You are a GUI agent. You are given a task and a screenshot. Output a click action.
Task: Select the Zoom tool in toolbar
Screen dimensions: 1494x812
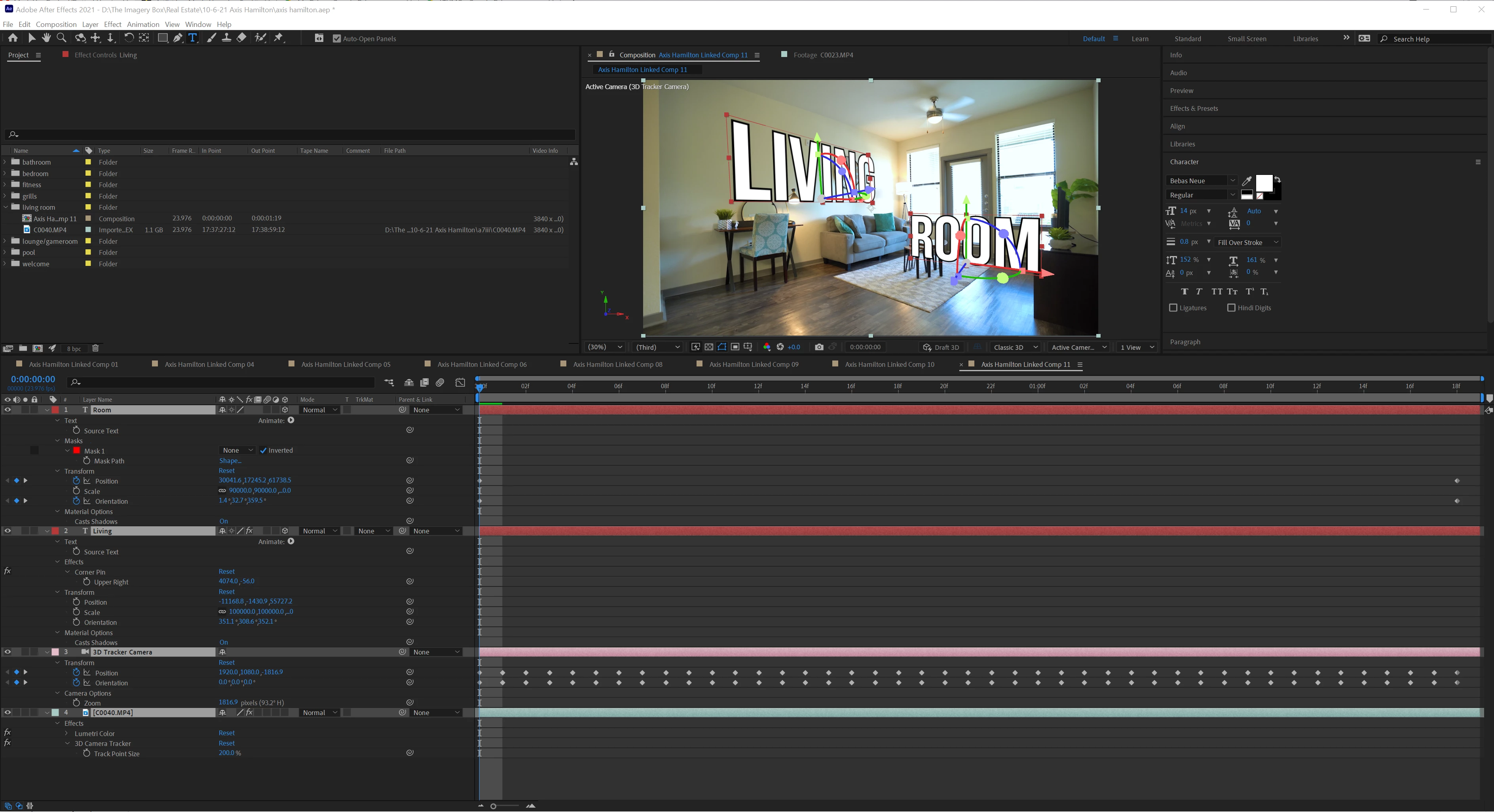(61, 38)
